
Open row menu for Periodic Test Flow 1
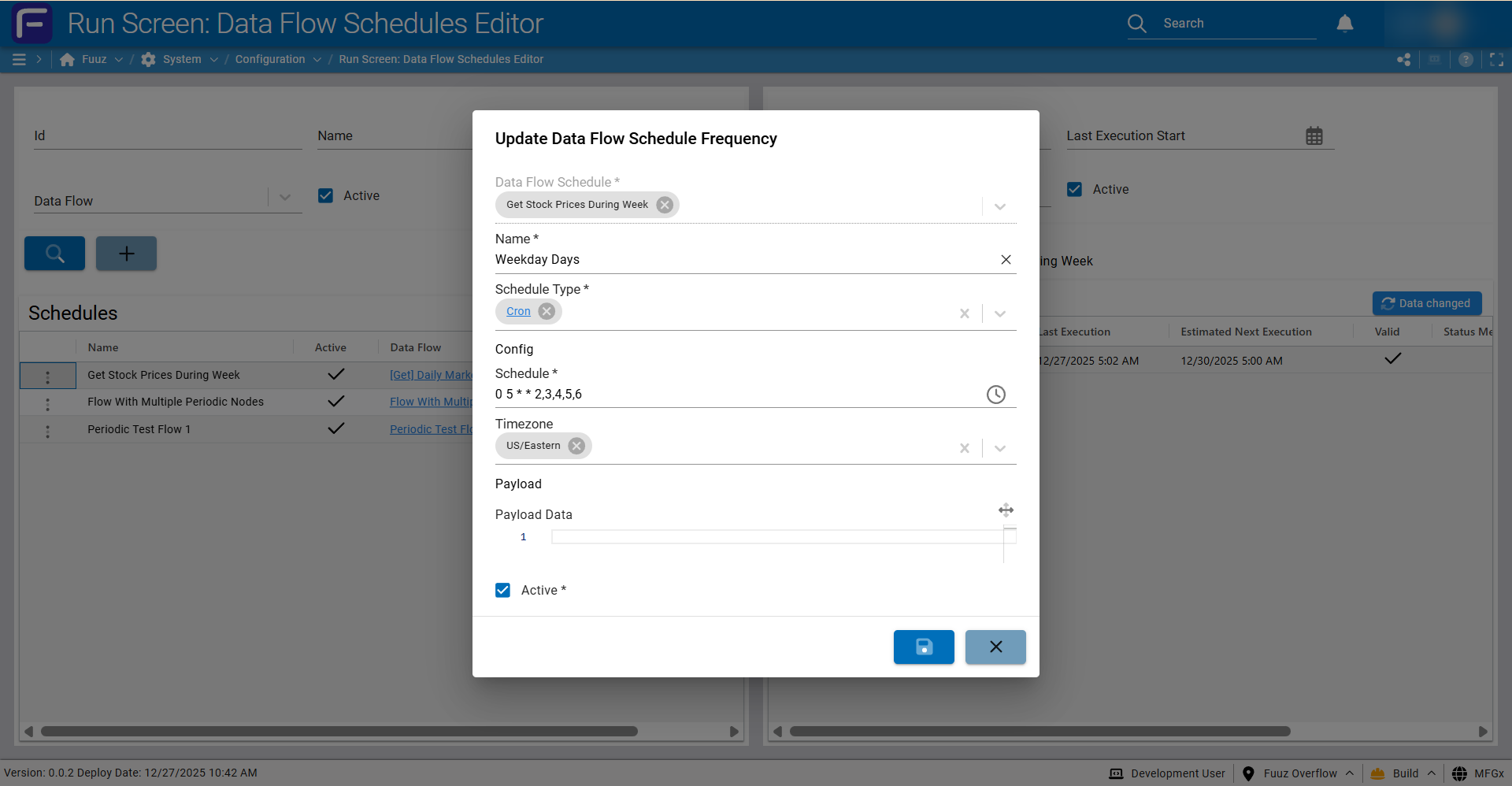[48, 431]
